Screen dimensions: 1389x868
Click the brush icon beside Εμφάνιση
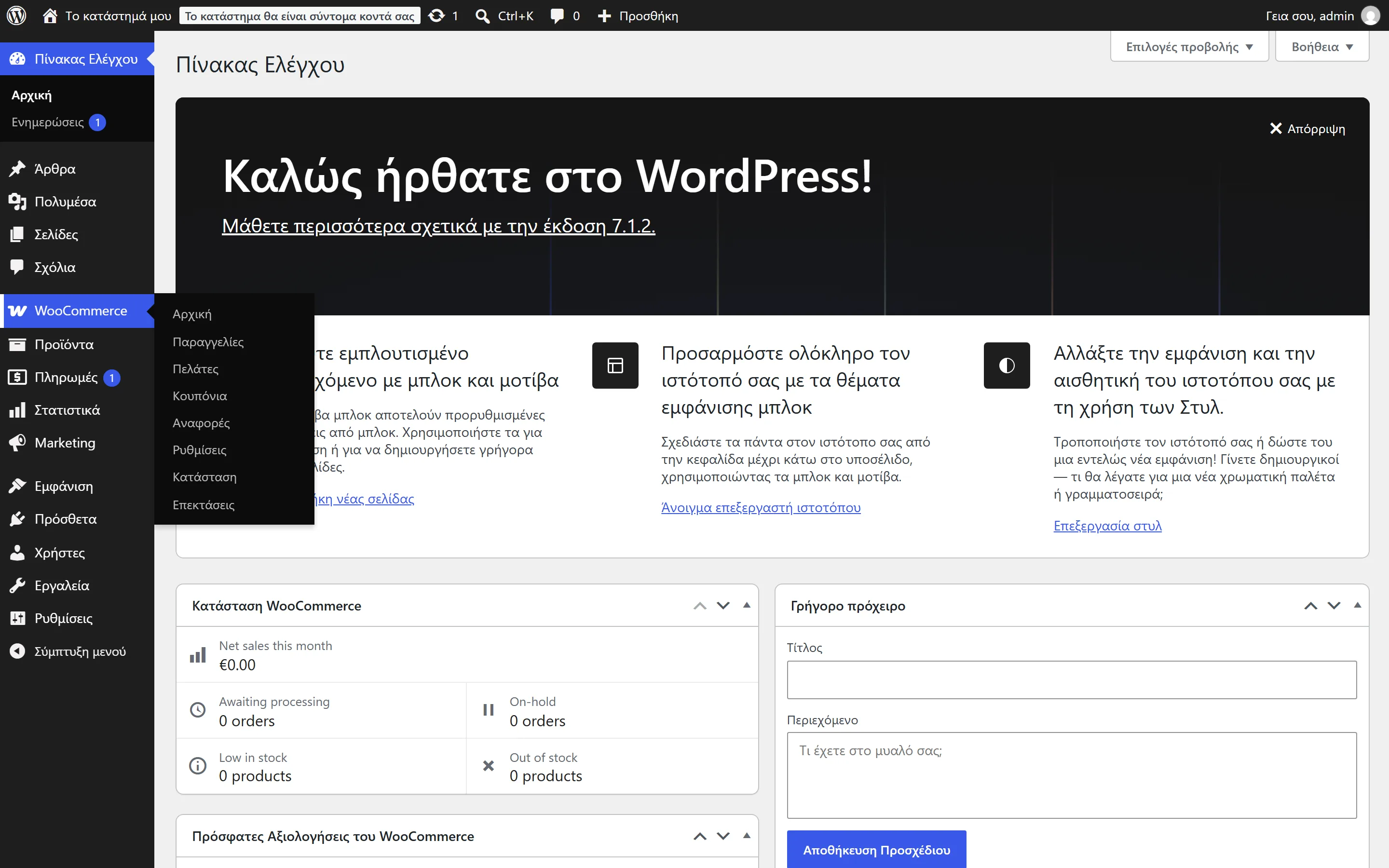[x=18, y=486]
